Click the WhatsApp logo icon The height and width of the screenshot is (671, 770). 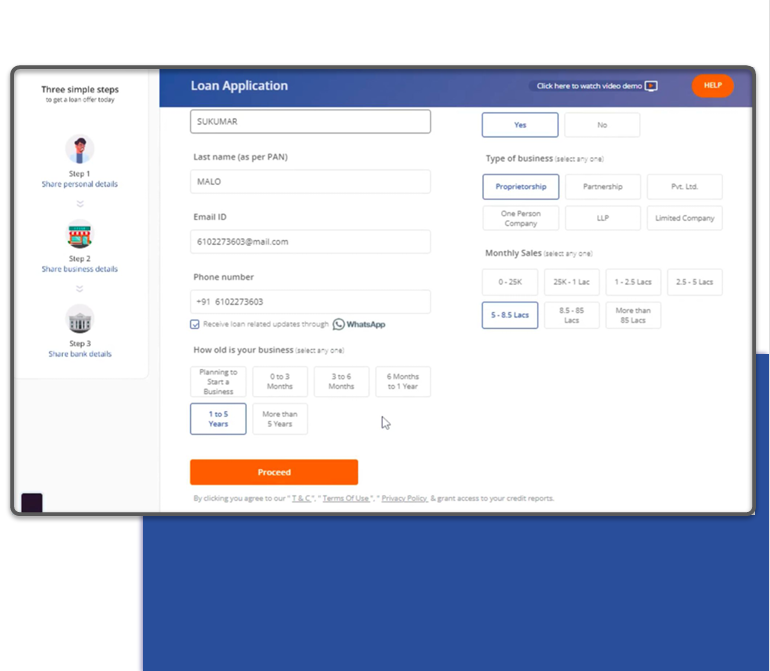click(x=338, y=324)
